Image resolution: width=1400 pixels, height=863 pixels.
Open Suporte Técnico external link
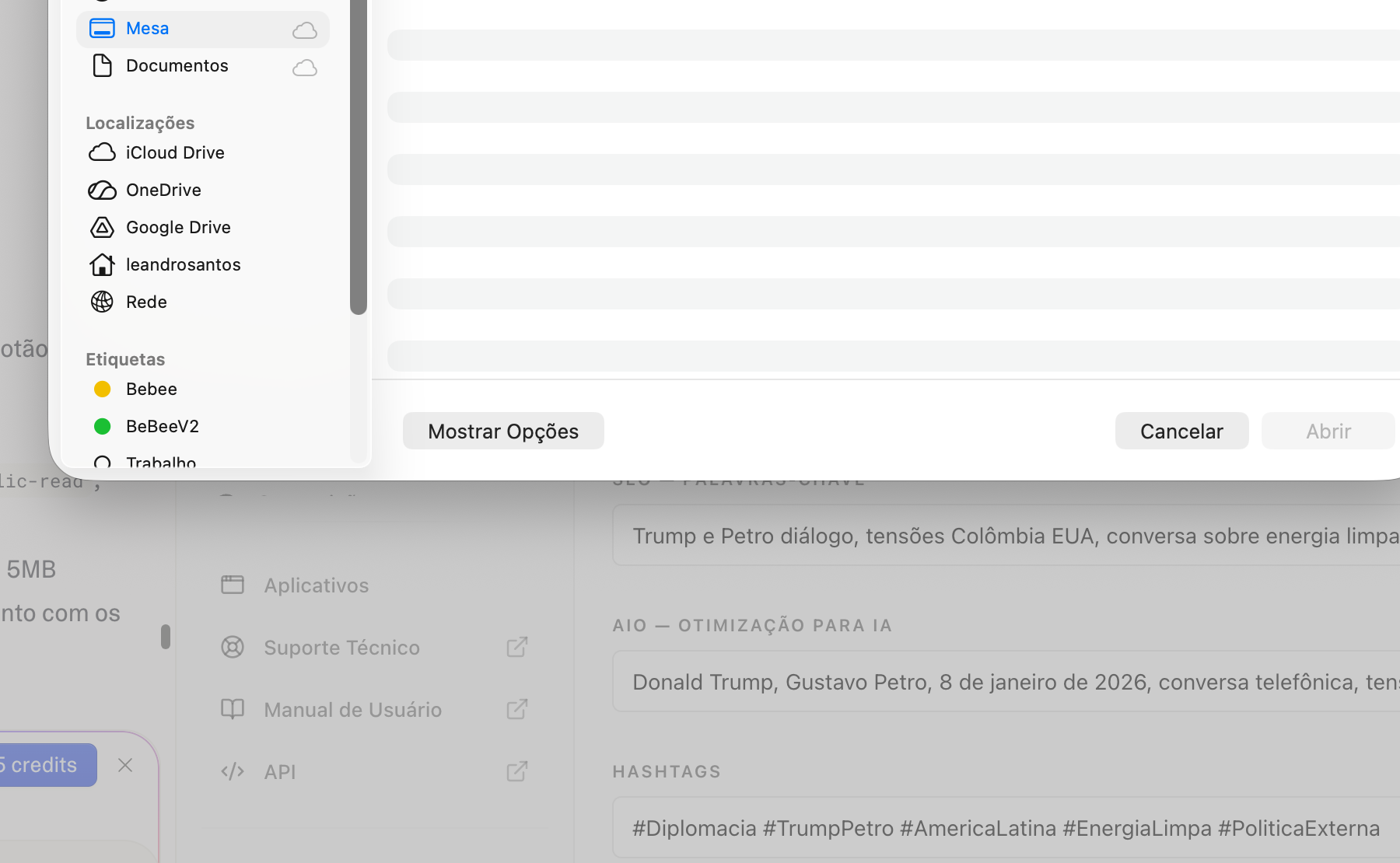516,647
